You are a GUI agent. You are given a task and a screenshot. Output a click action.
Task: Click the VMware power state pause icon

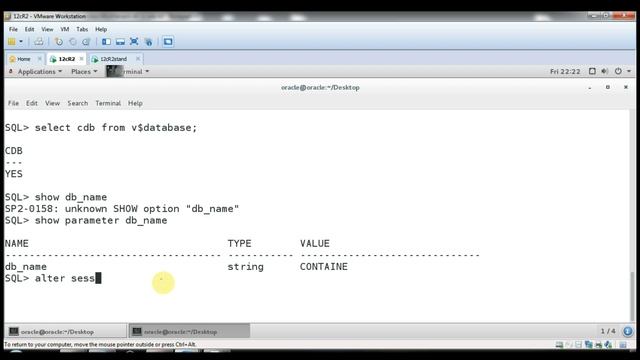[x=12, y=42]
